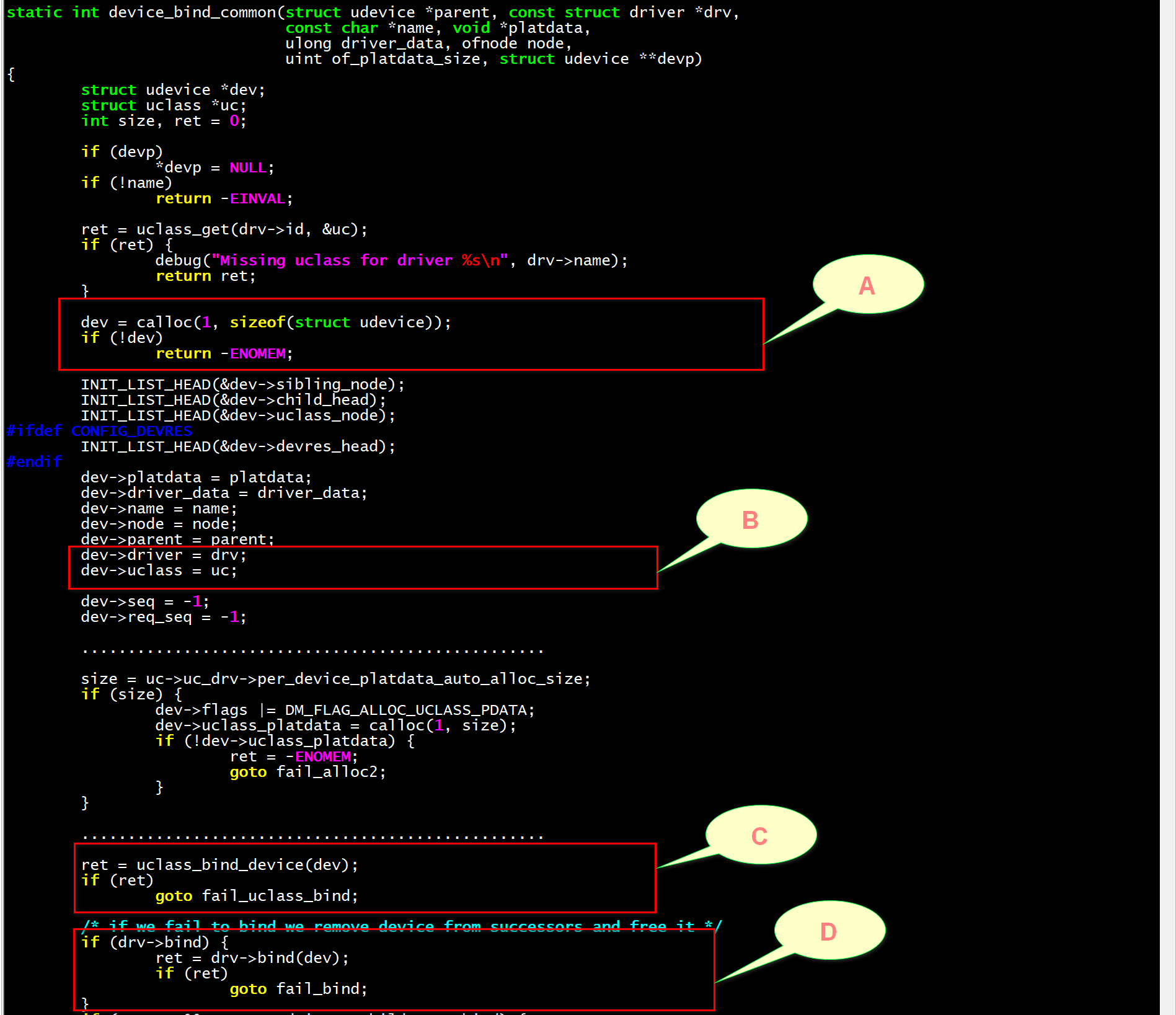Click the #endif directive

point(33,461)
